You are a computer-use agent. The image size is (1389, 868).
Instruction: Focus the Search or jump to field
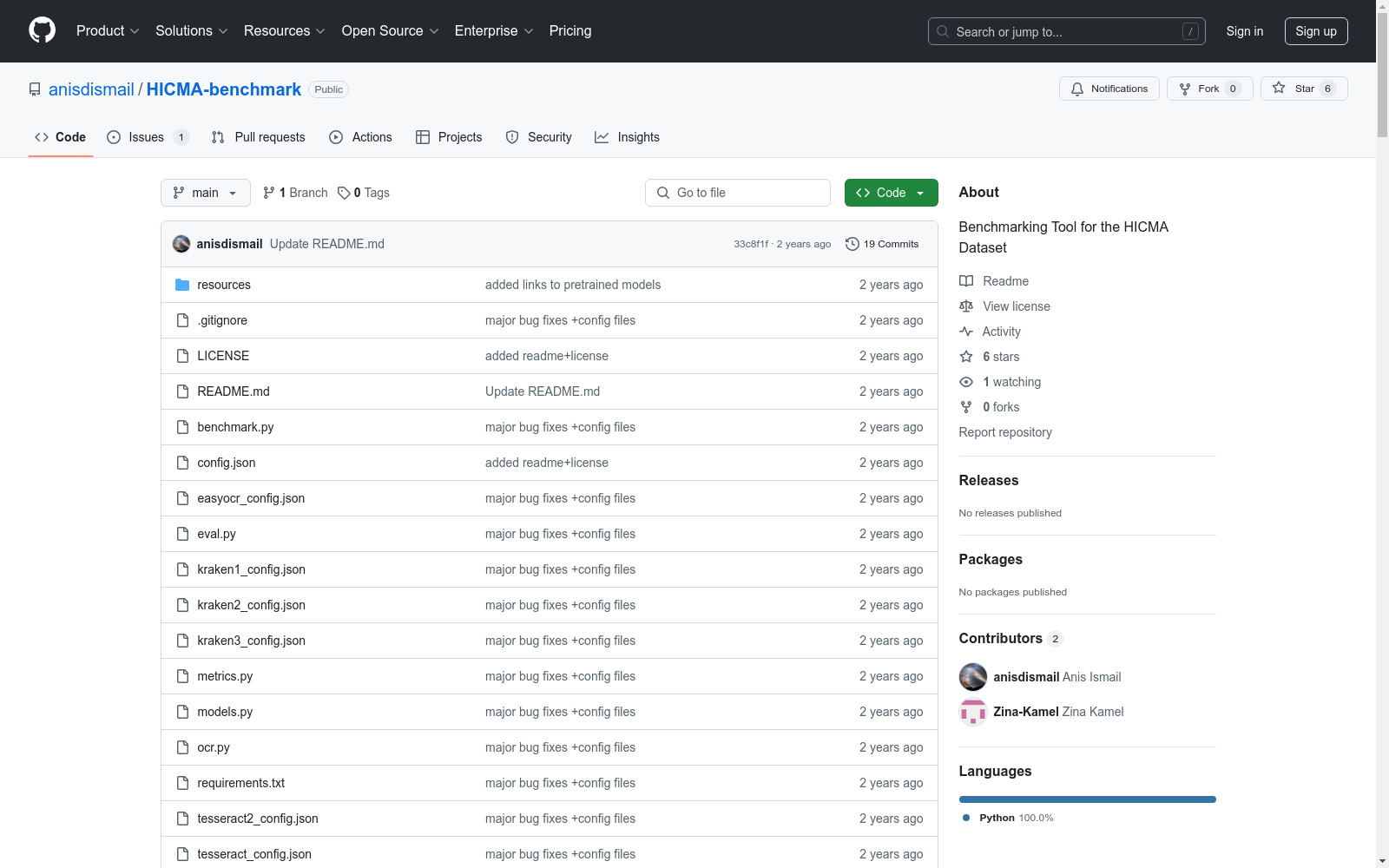click(x=1067, y=31)
